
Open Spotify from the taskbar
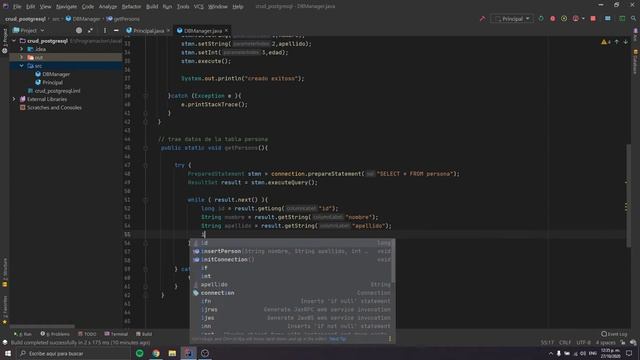[x=140, y=353]
